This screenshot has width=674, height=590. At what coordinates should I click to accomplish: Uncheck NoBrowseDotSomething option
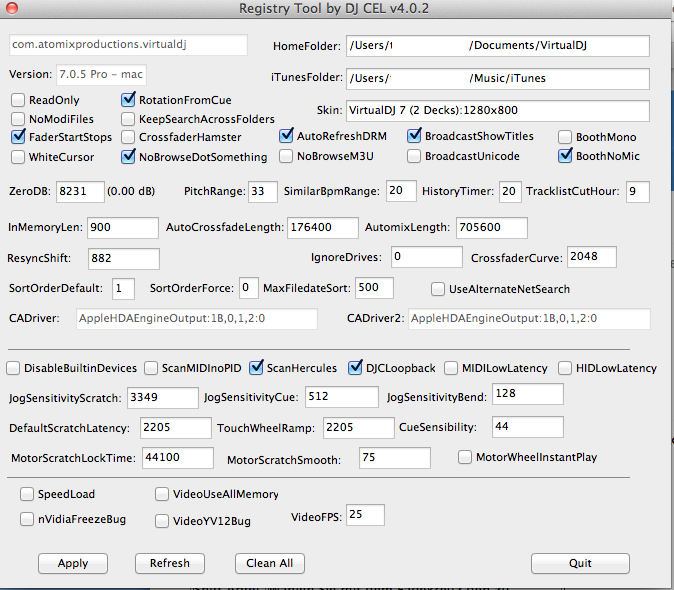click(x=128, y=156)
